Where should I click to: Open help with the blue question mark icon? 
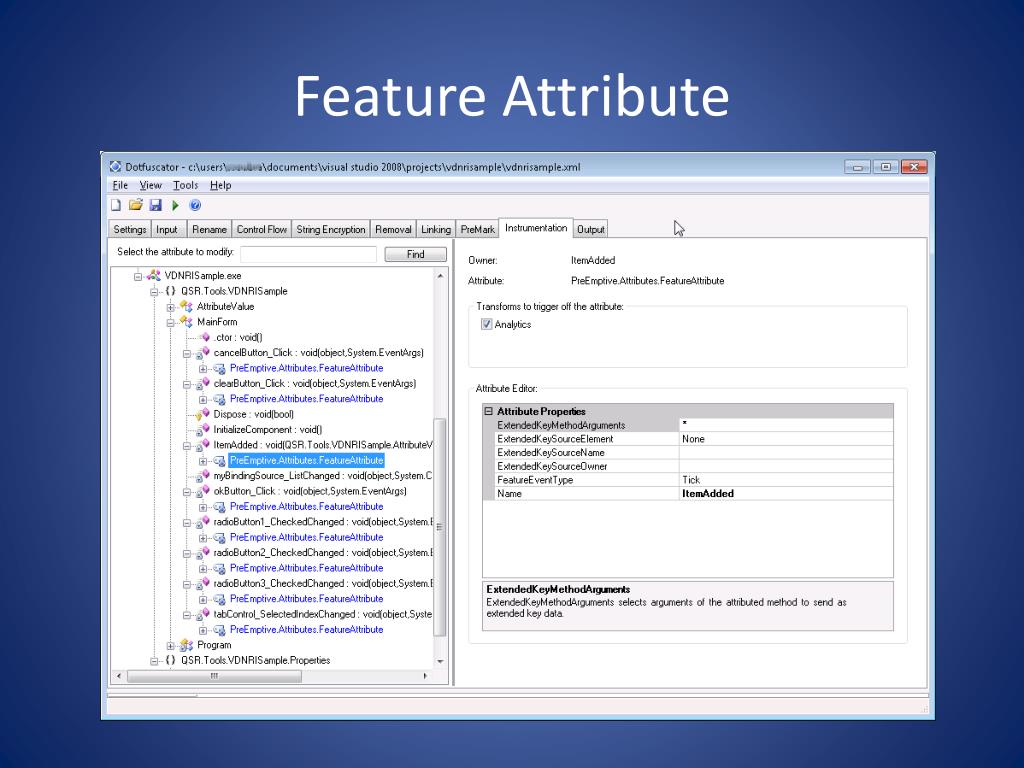(x=195, y=205)
